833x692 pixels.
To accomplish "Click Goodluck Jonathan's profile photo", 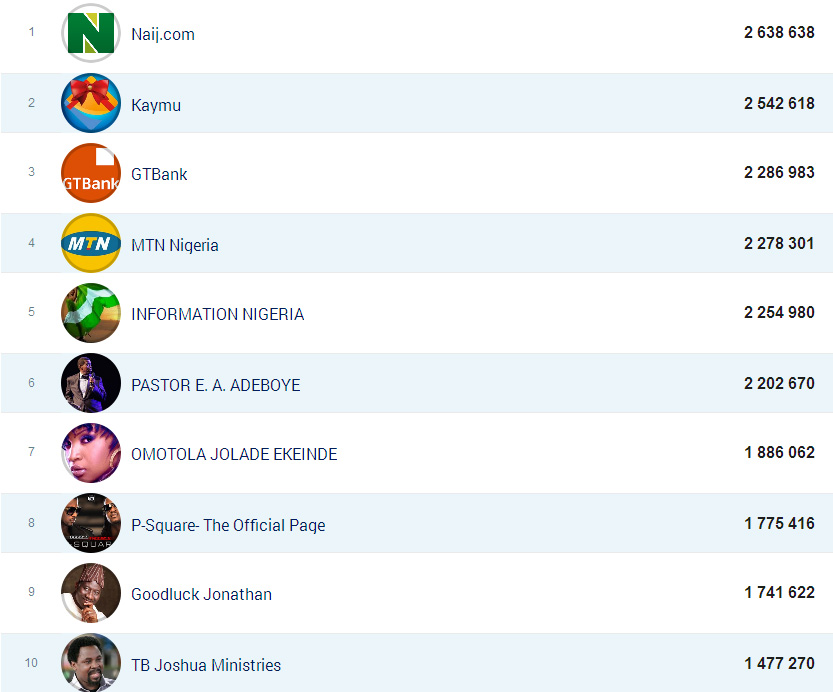I will (91, 593).
